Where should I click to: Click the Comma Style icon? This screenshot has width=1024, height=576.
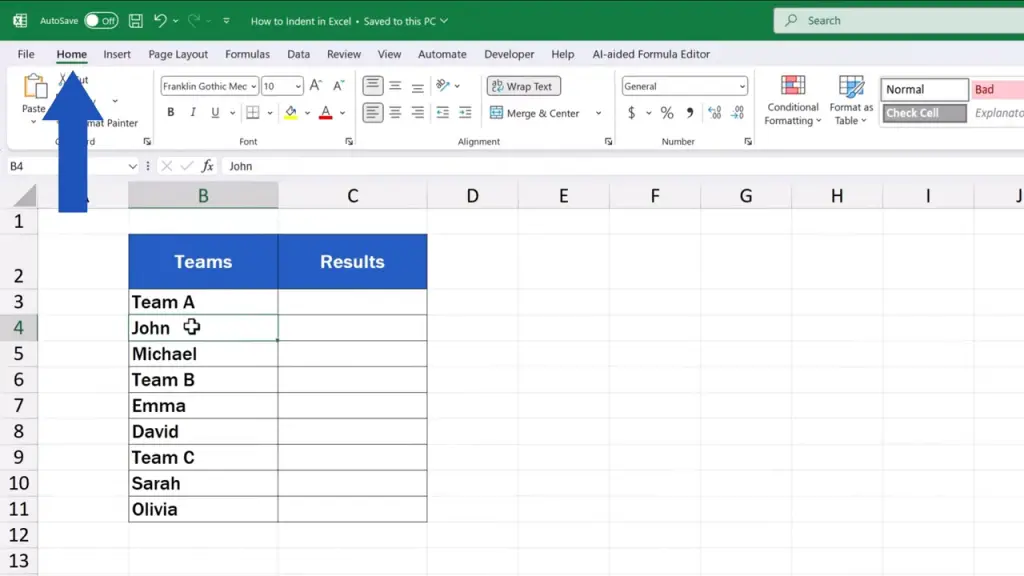(690, 113)
